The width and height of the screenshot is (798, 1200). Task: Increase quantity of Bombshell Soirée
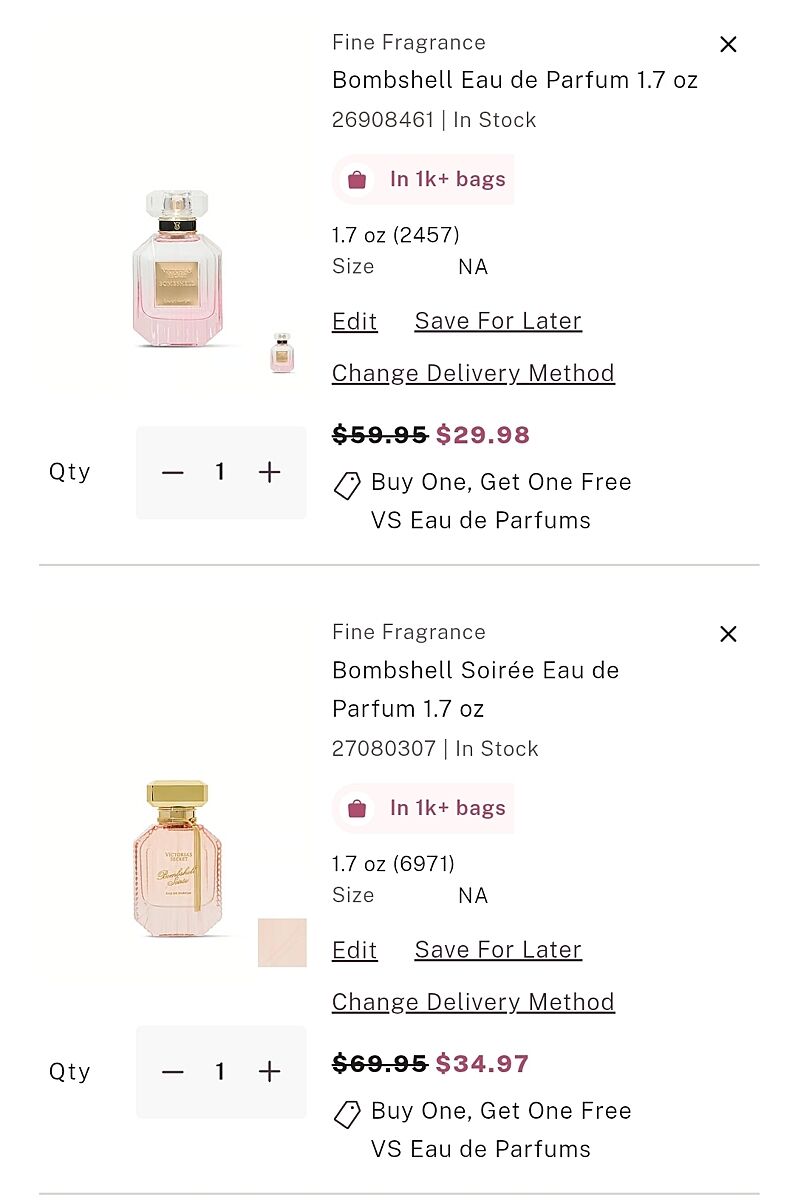269,1072
